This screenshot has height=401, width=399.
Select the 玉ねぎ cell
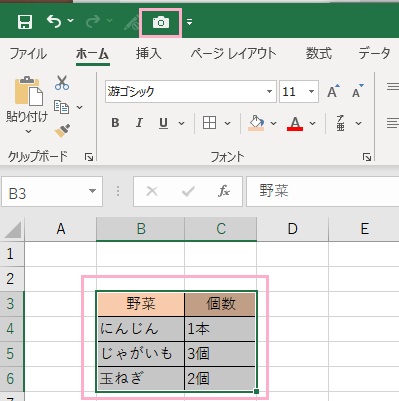coord(141,379)
